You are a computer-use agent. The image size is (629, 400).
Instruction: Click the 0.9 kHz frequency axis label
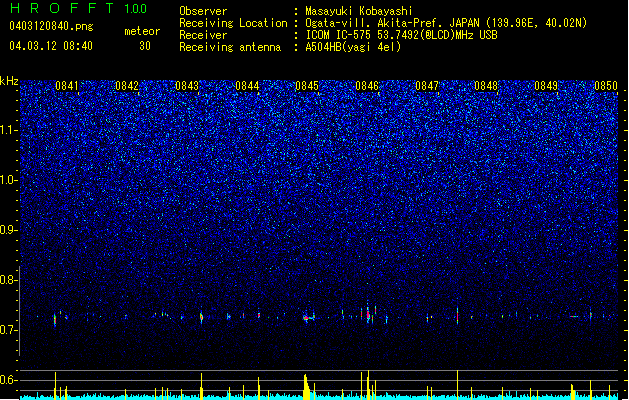point(8,230)
